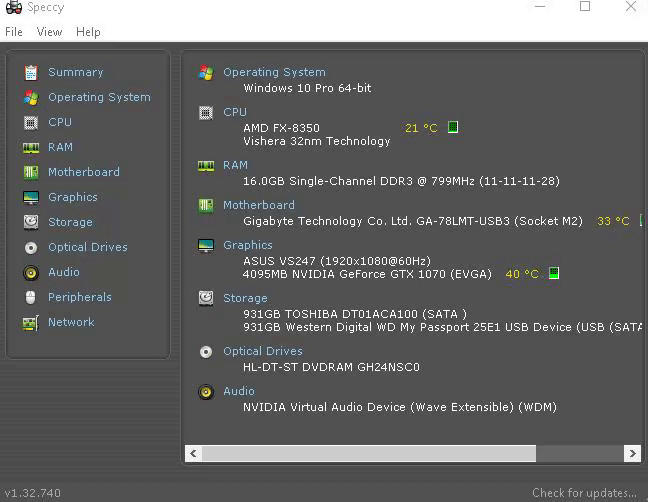This screenshot has width=648, height=502.
Task: Click the Storage heading link in main panel
Action: point(245,298)
